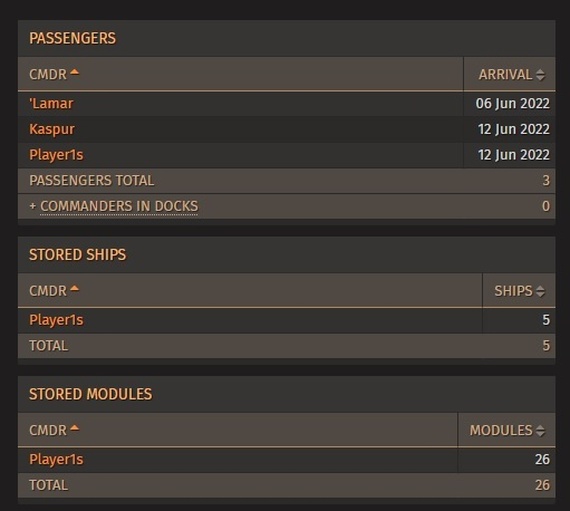The height and width of the screenshot is (511, 570).
Task: Click sort arrow beside Stored Ships CMDR
Action: tap(74, 289)
